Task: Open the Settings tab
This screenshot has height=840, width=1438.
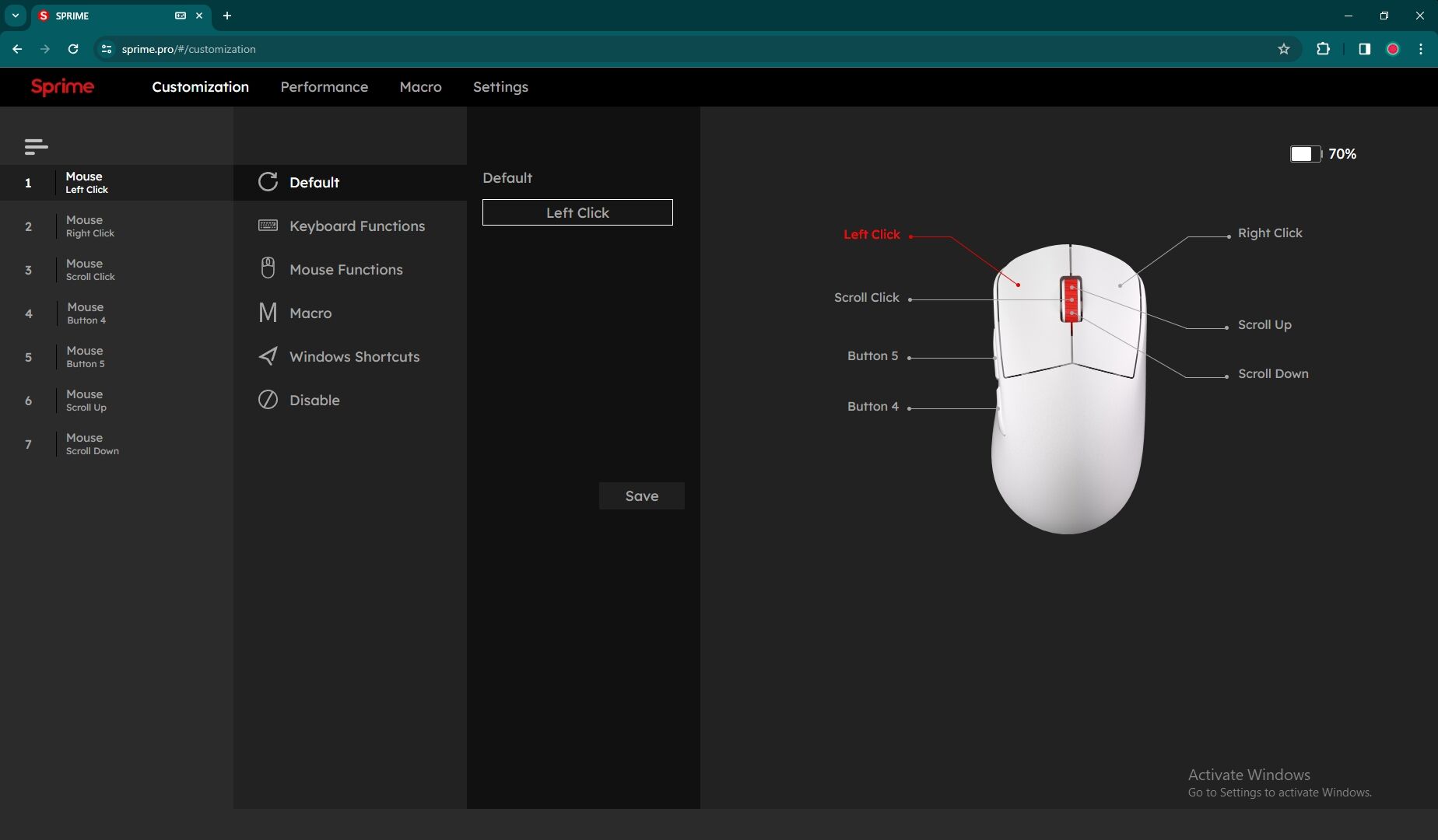Action: point(500,87)
